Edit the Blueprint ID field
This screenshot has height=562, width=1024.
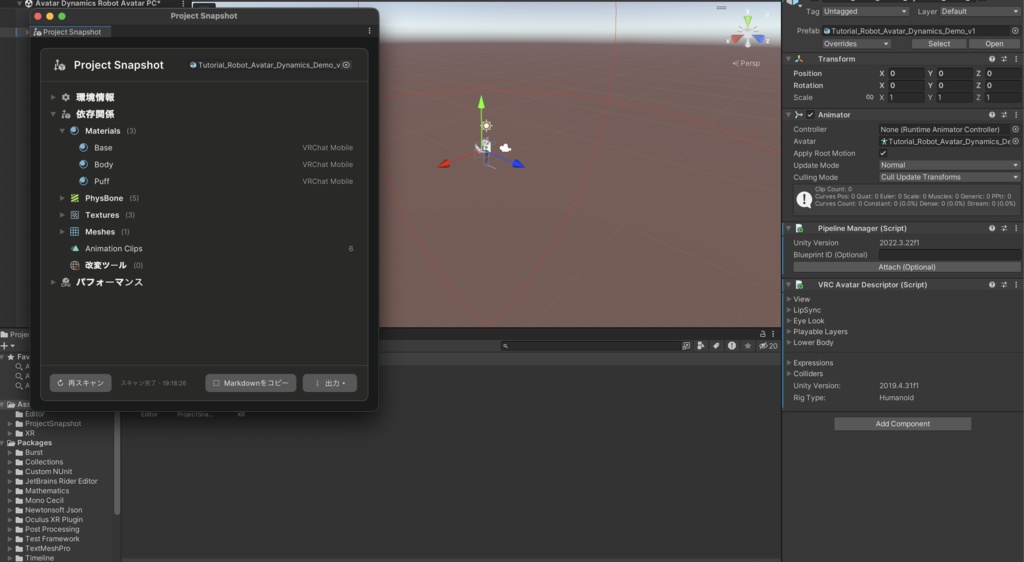[949, 255]
